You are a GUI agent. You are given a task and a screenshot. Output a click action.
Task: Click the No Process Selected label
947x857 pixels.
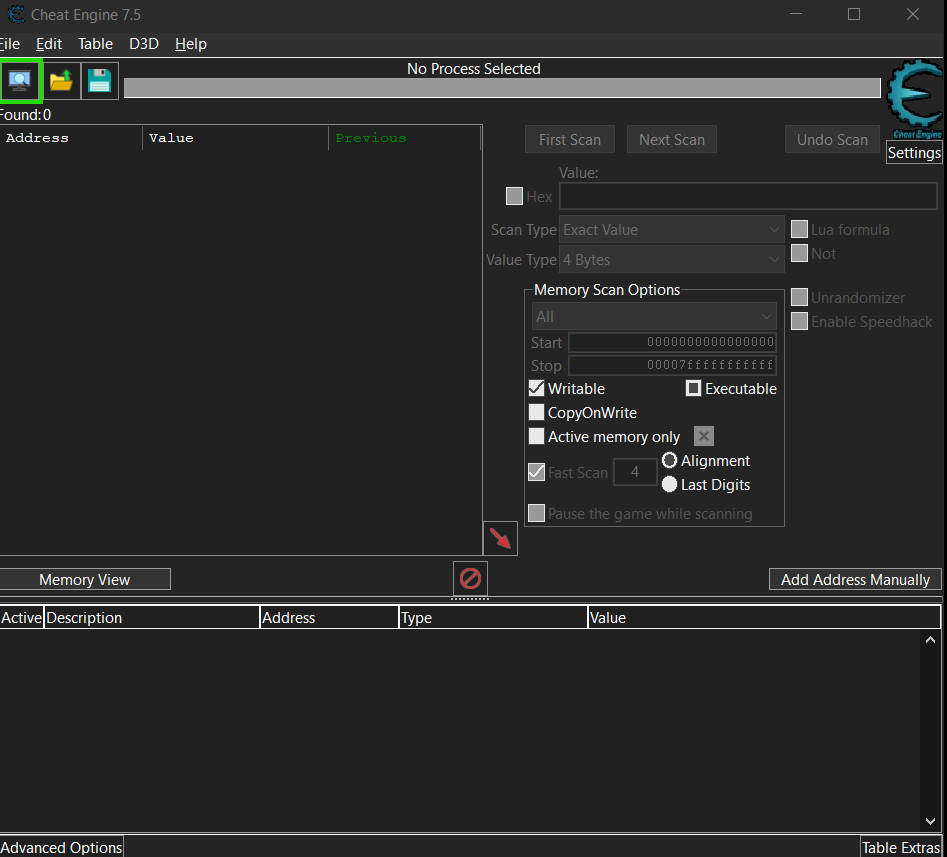tap(474, 69)
